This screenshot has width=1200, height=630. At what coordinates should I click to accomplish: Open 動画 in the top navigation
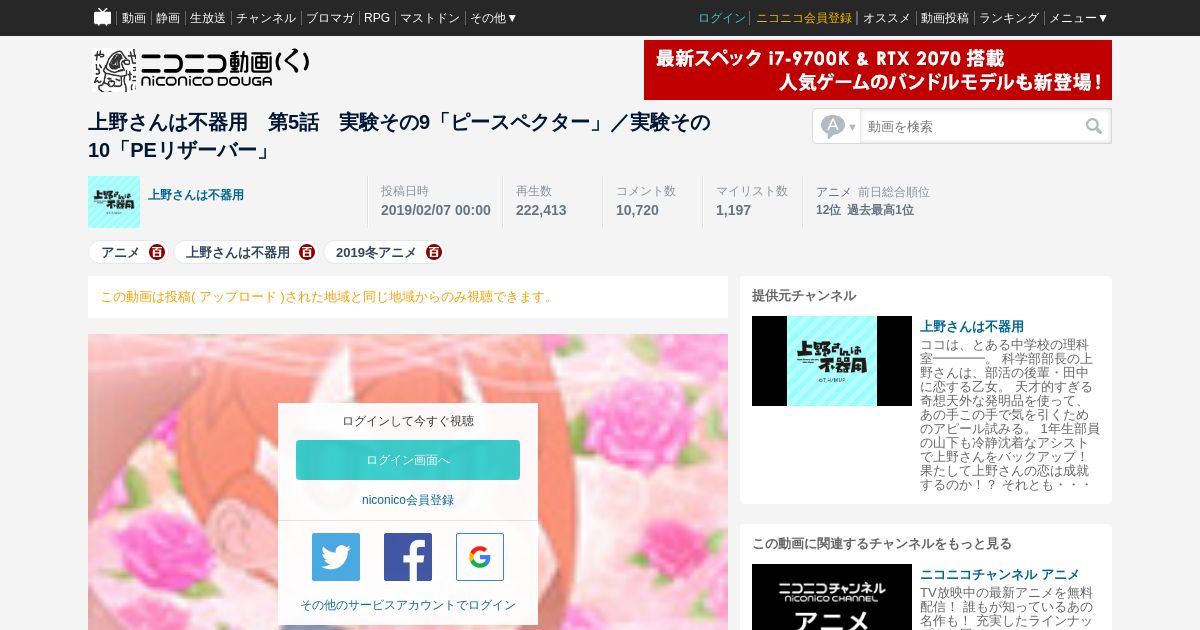click(134, 18)
